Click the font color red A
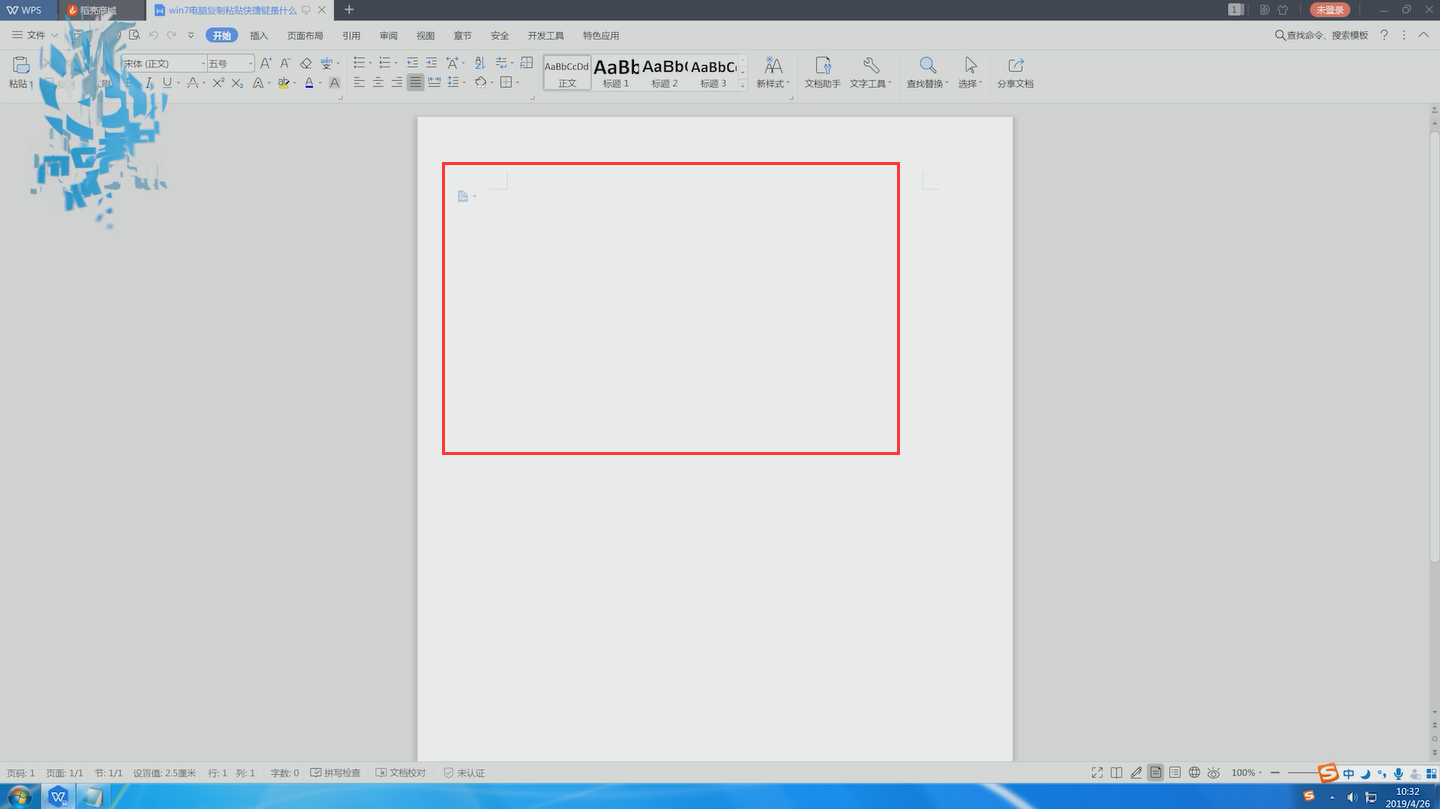 [x=309, y=83]
